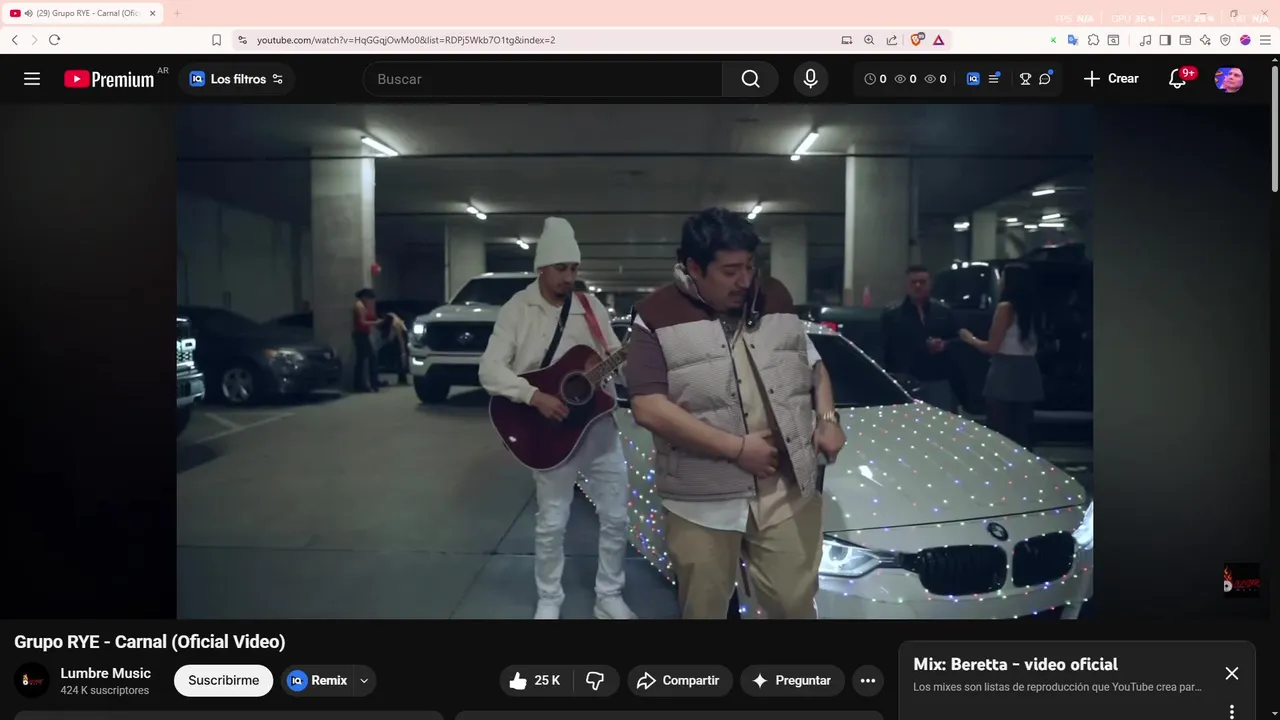Open the vidIQ IQ icon in the header
The height and width of the screenshot is (720, 1280).
[973, 79]
